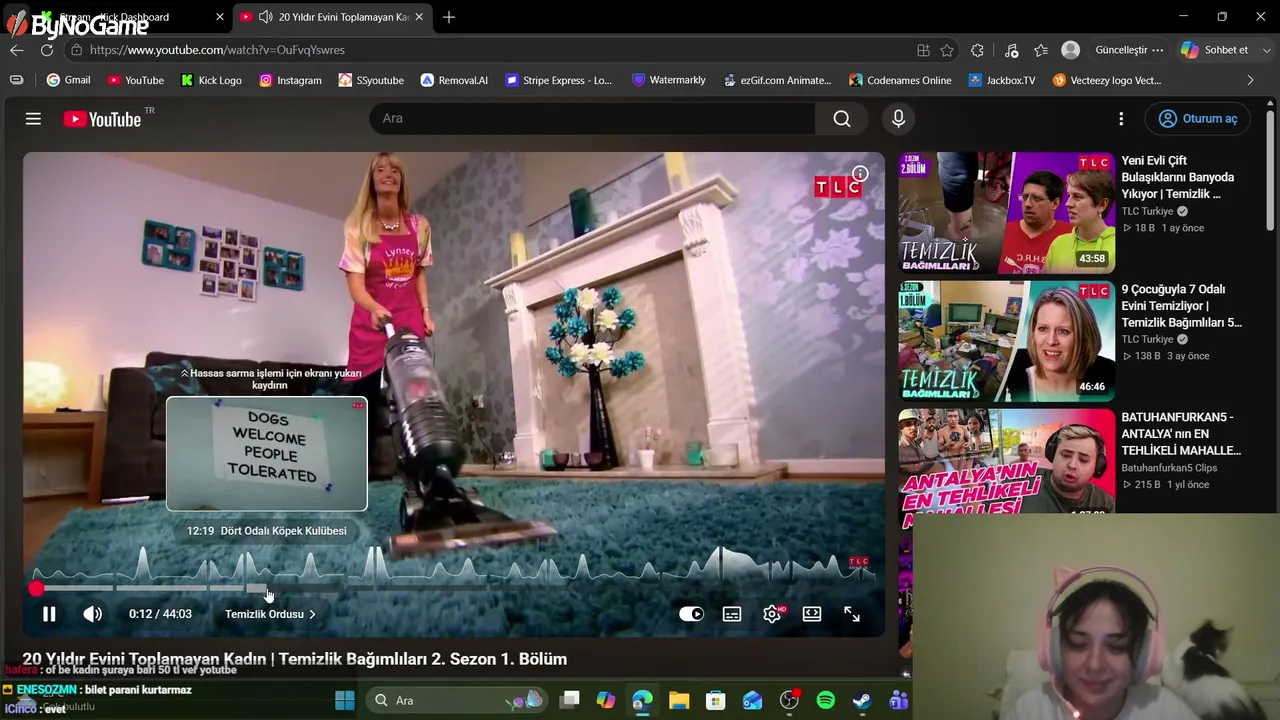
Task: Open the Removal.AI bookmark
Action: tap(454, 80)
